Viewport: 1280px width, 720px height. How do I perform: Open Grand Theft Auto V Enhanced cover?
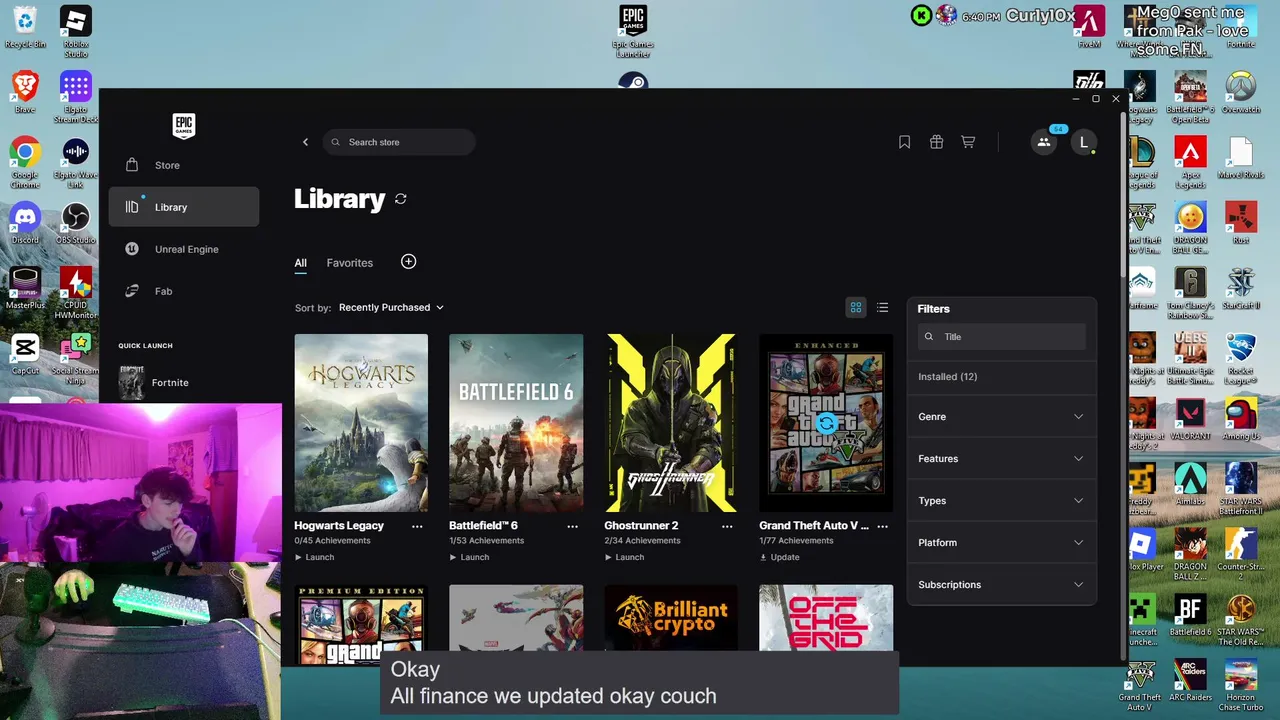[x=826, y=423]
